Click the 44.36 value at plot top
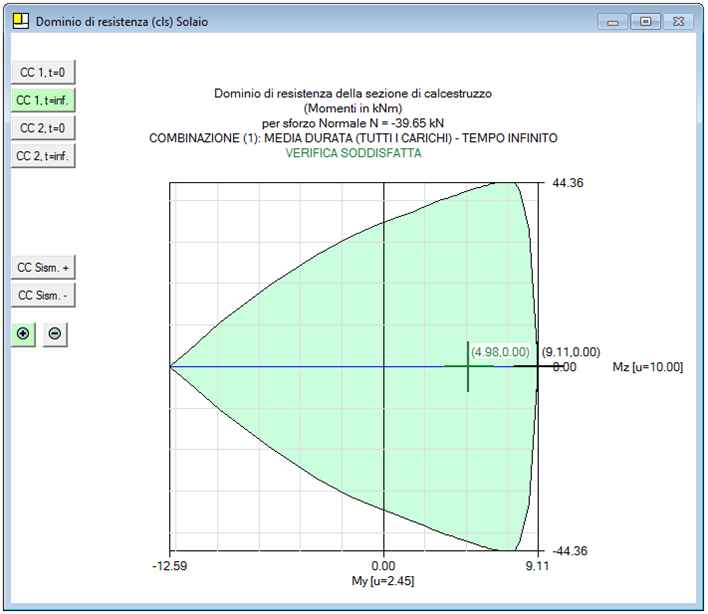708x614 pixels. tap(566, 183)
